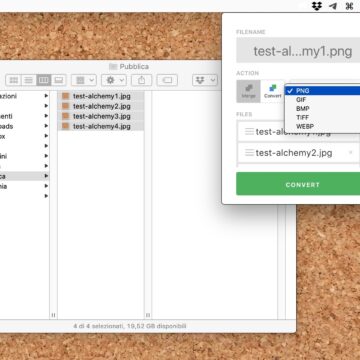Image resolution: width=360 pixels, height=360 pixels.
Task: Expand the highlighted folder ending in 'ca'
Action: [46, 176]
